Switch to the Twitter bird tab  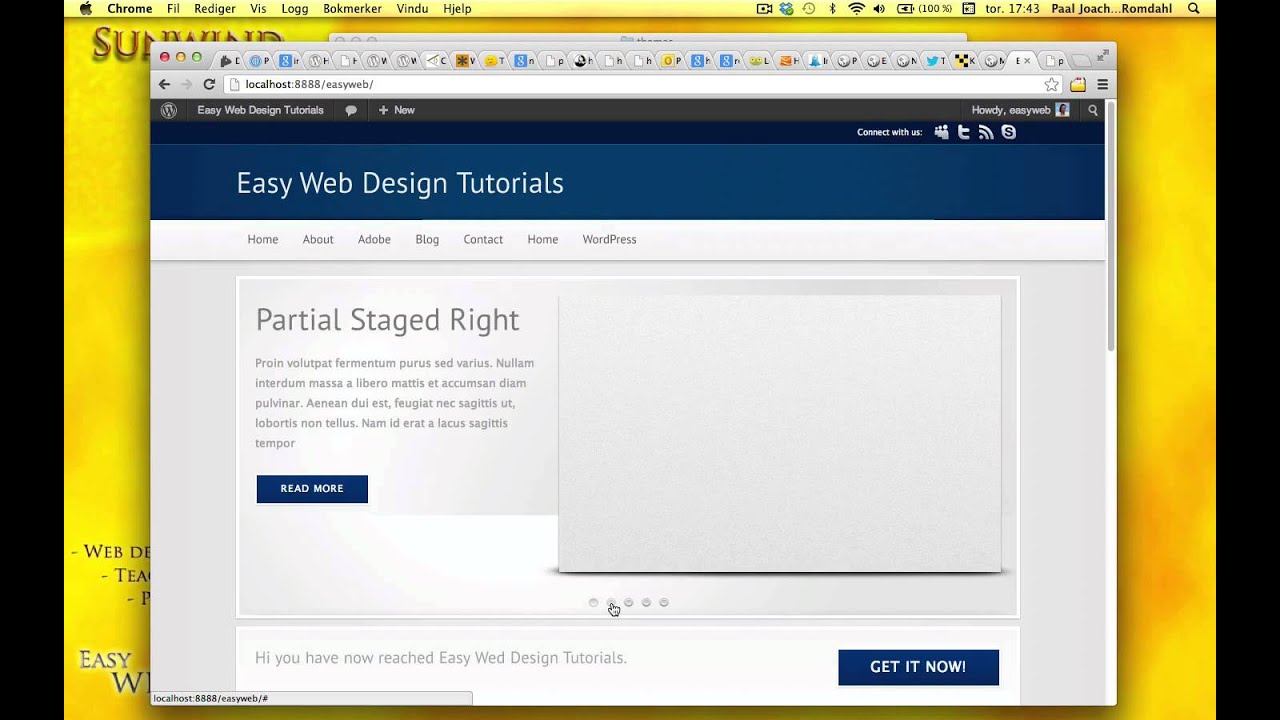click(x=936, y=60)
